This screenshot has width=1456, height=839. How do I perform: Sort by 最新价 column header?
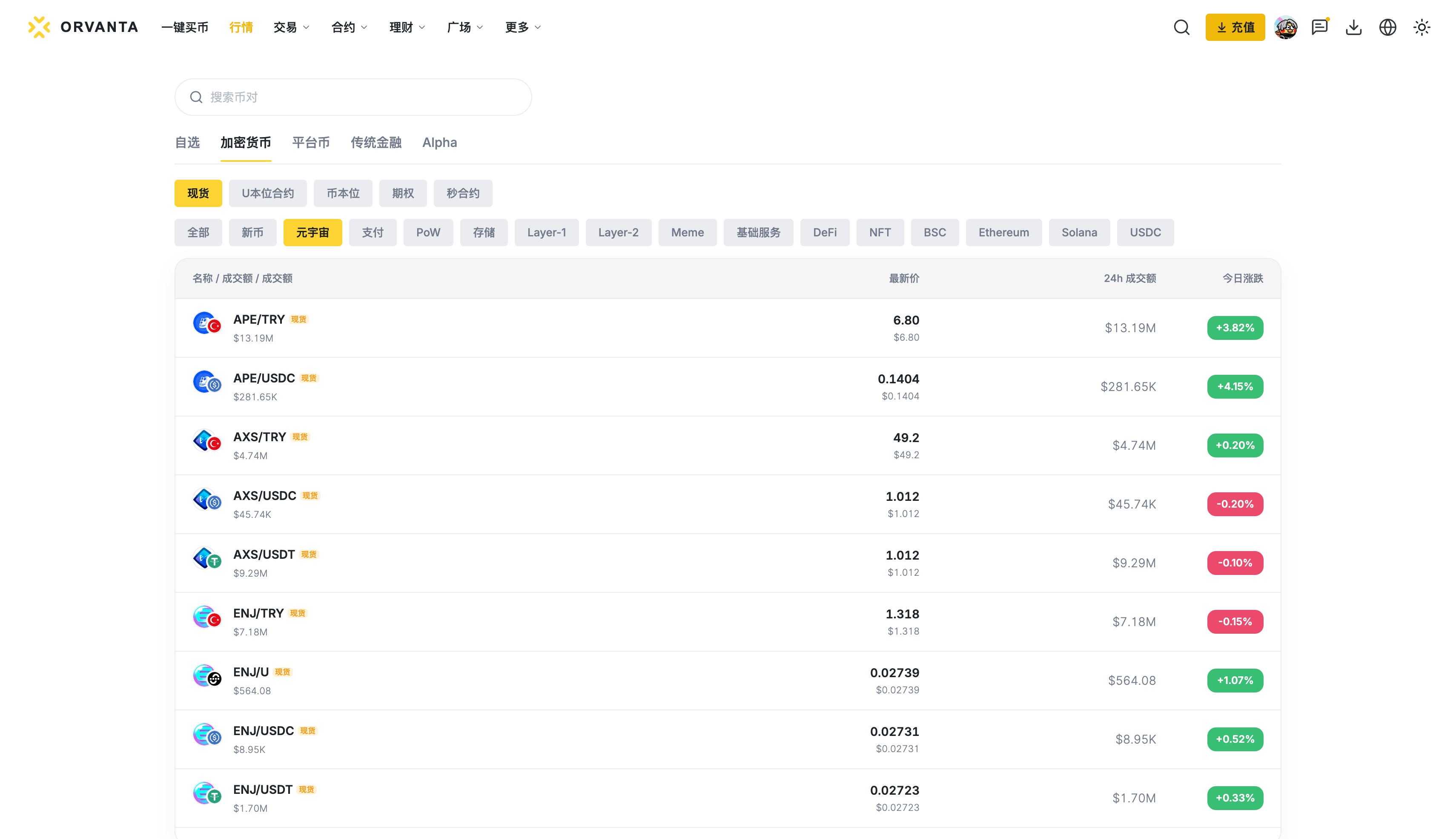904,279
